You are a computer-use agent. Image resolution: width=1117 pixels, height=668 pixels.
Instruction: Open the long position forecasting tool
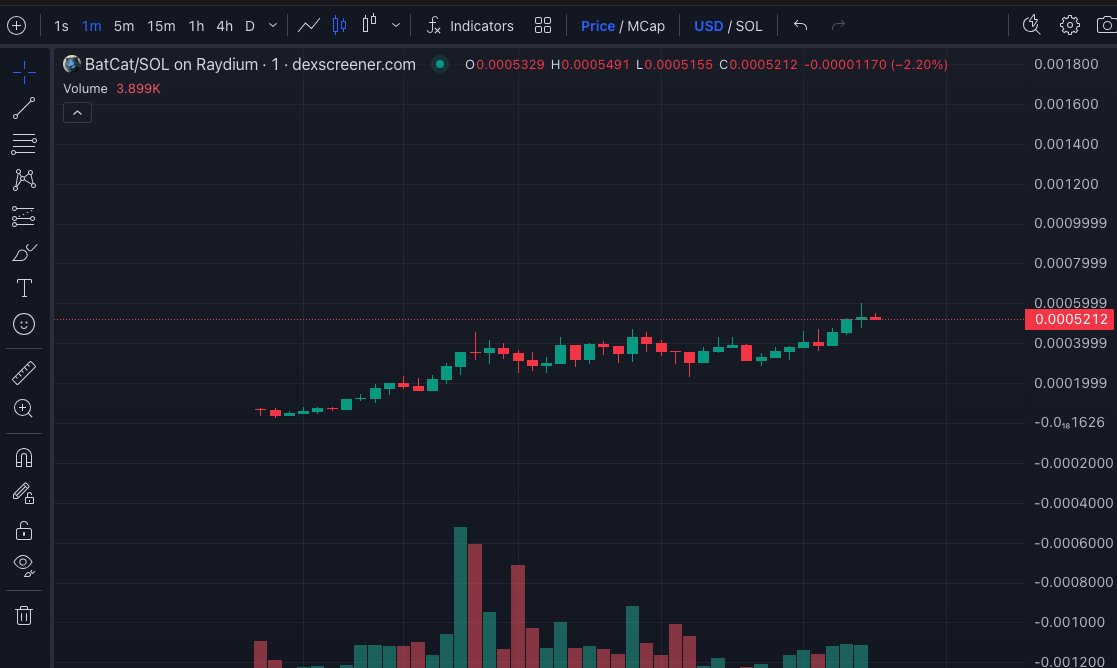point(24,216)
